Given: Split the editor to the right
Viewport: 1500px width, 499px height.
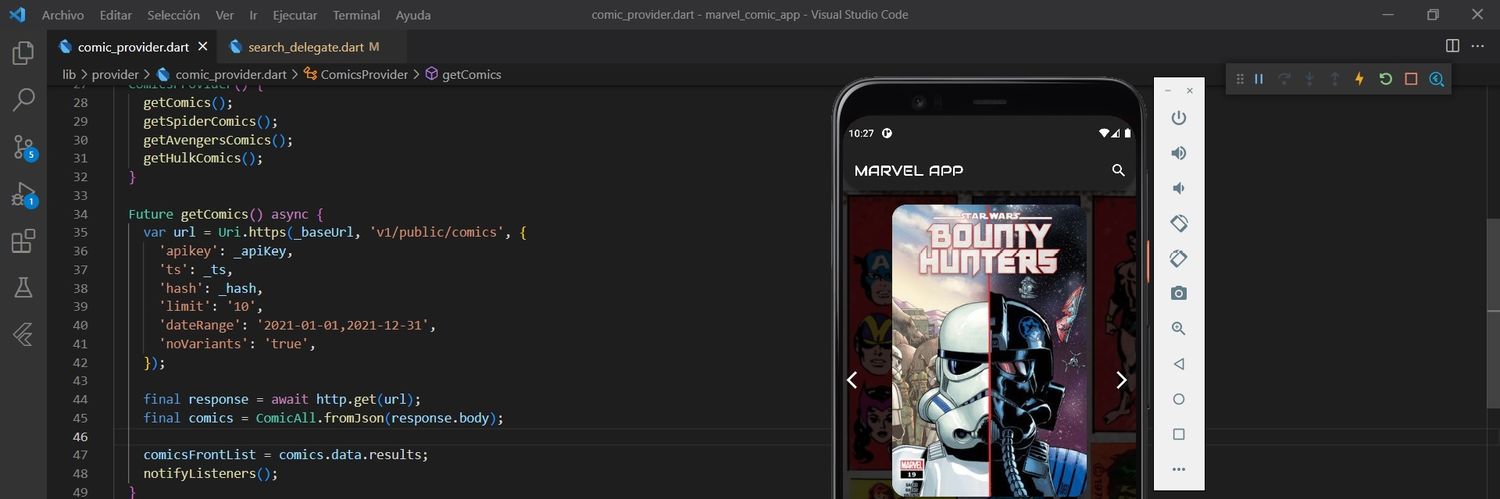Looking at the screenshot, I should point(1453,46).
